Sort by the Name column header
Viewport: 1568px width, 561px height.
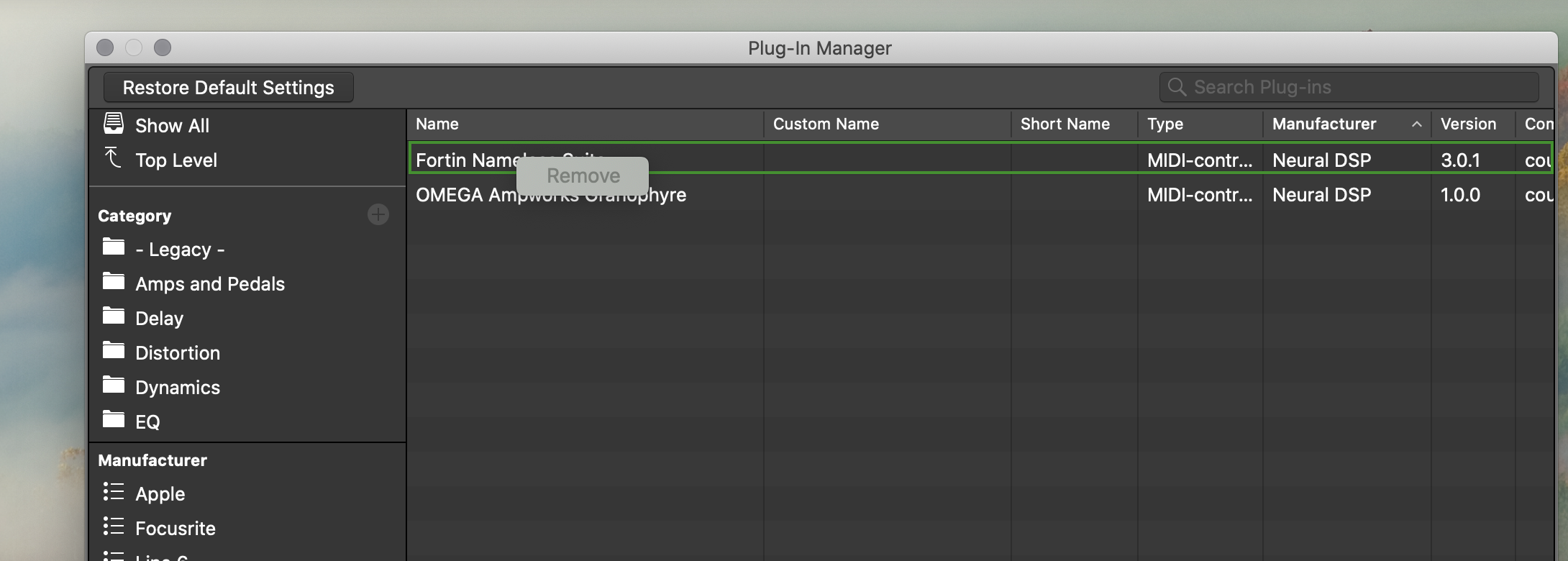tap(437, 124)
